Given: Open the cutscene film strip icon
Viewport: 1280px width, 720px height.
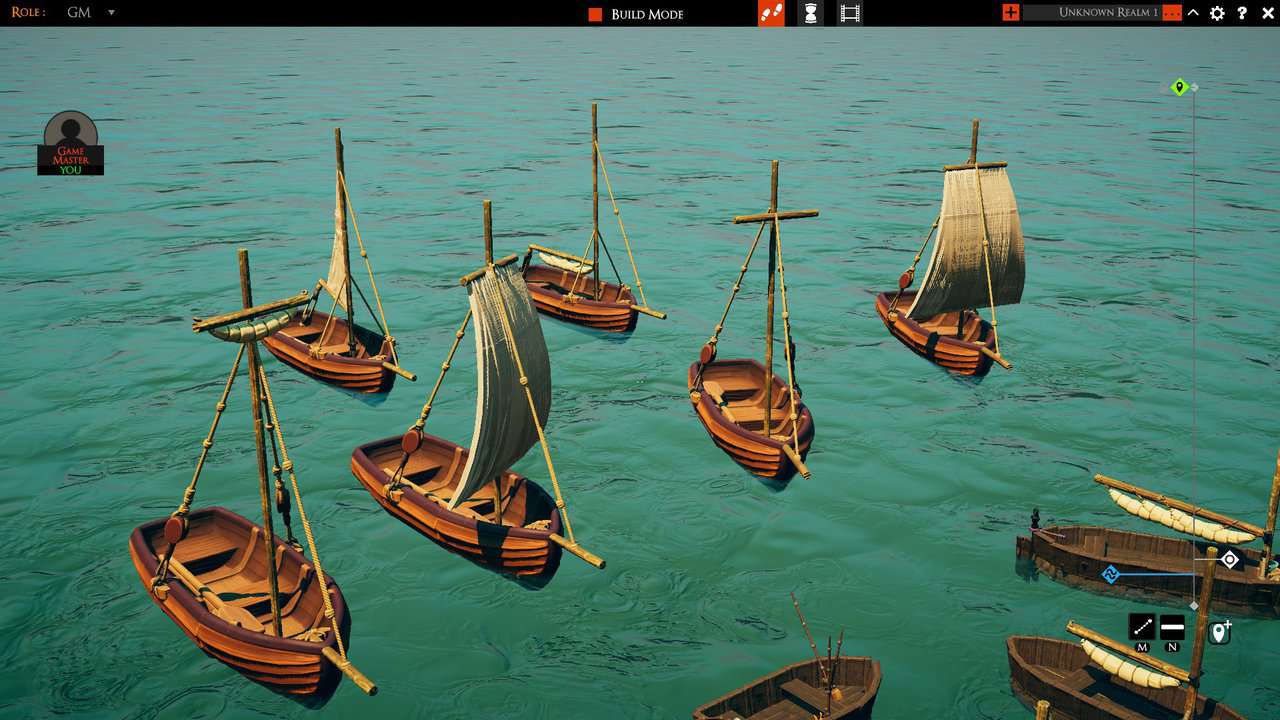Looking at the screenshot, I should [849, 12].
